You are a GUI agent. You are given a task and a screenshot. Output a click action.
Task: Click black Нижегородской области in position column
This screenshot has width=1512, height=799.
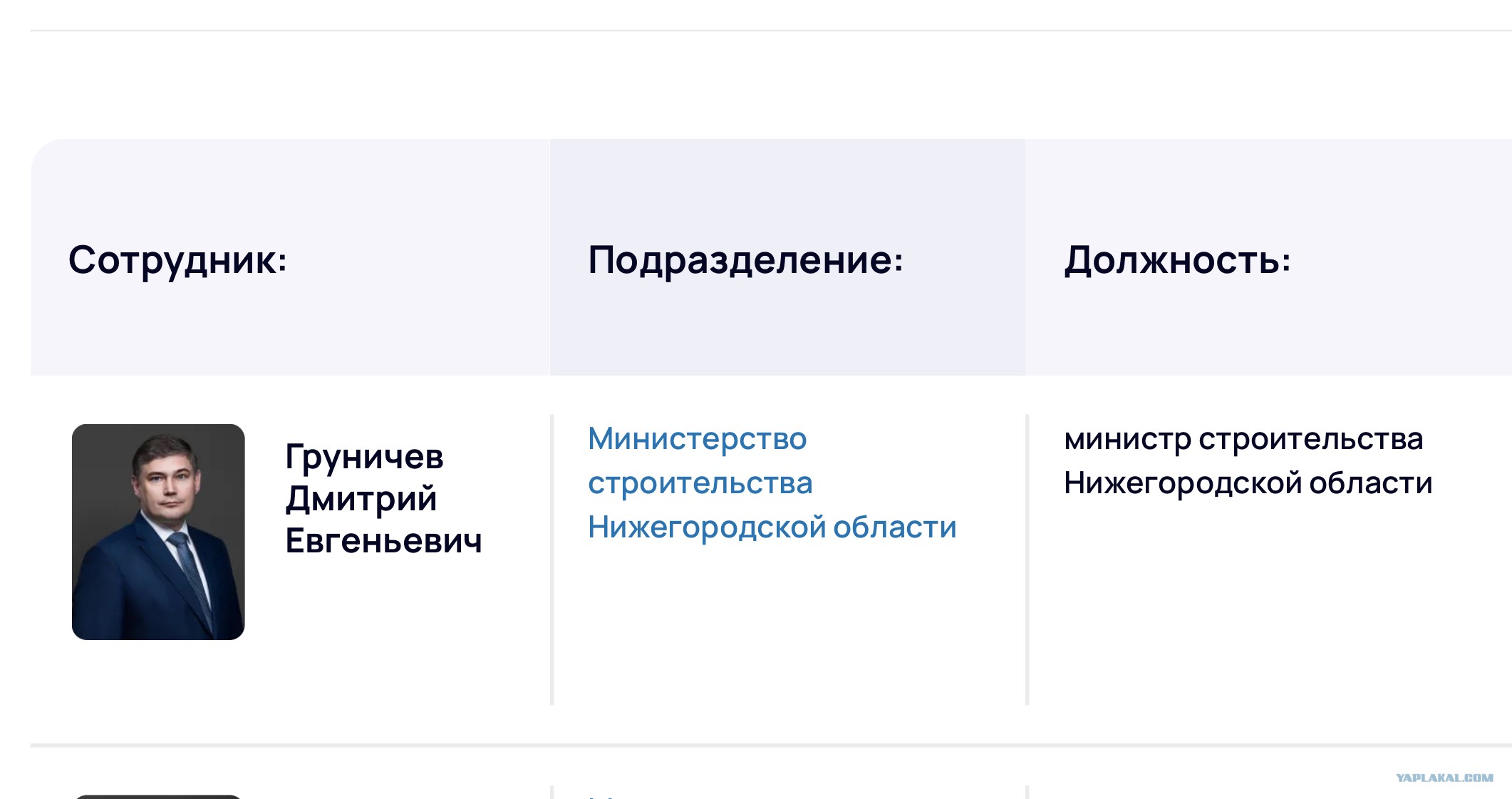[x=1248, y=483]
